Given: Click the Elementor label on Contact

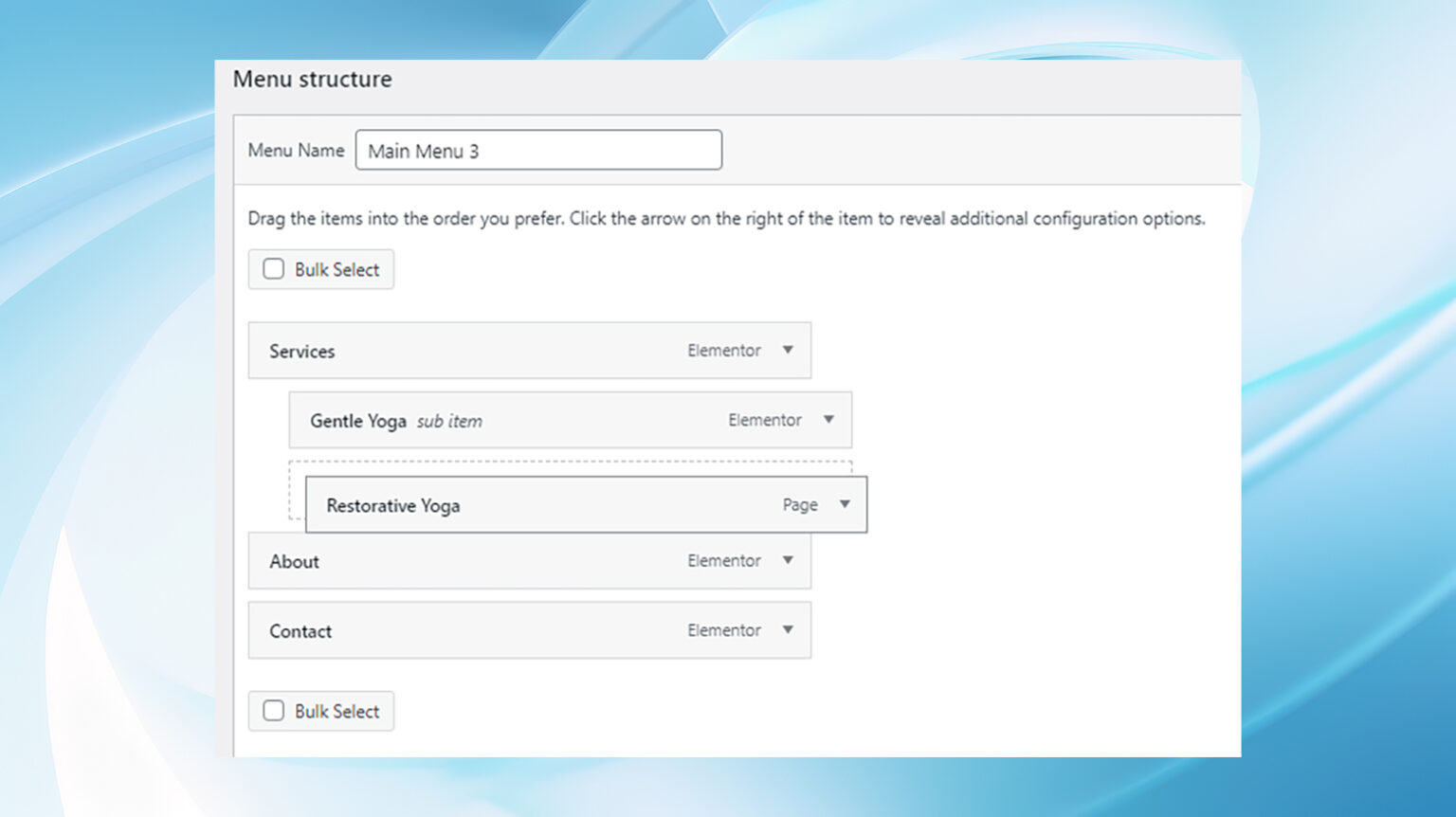Looking at the screenshot, I should (x=724, y=630).
